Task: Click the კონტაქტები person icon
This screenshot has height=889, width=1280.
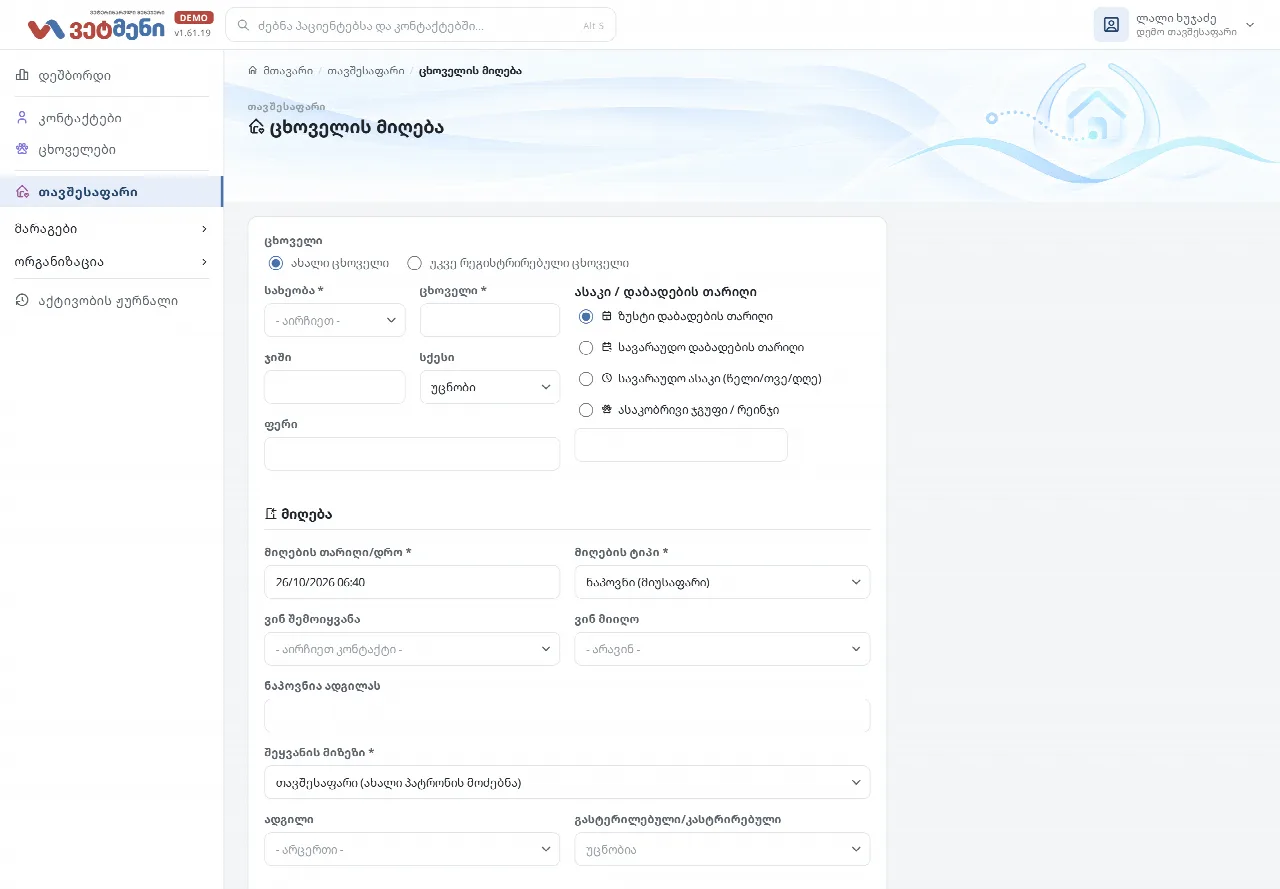Action: (22, 118)
